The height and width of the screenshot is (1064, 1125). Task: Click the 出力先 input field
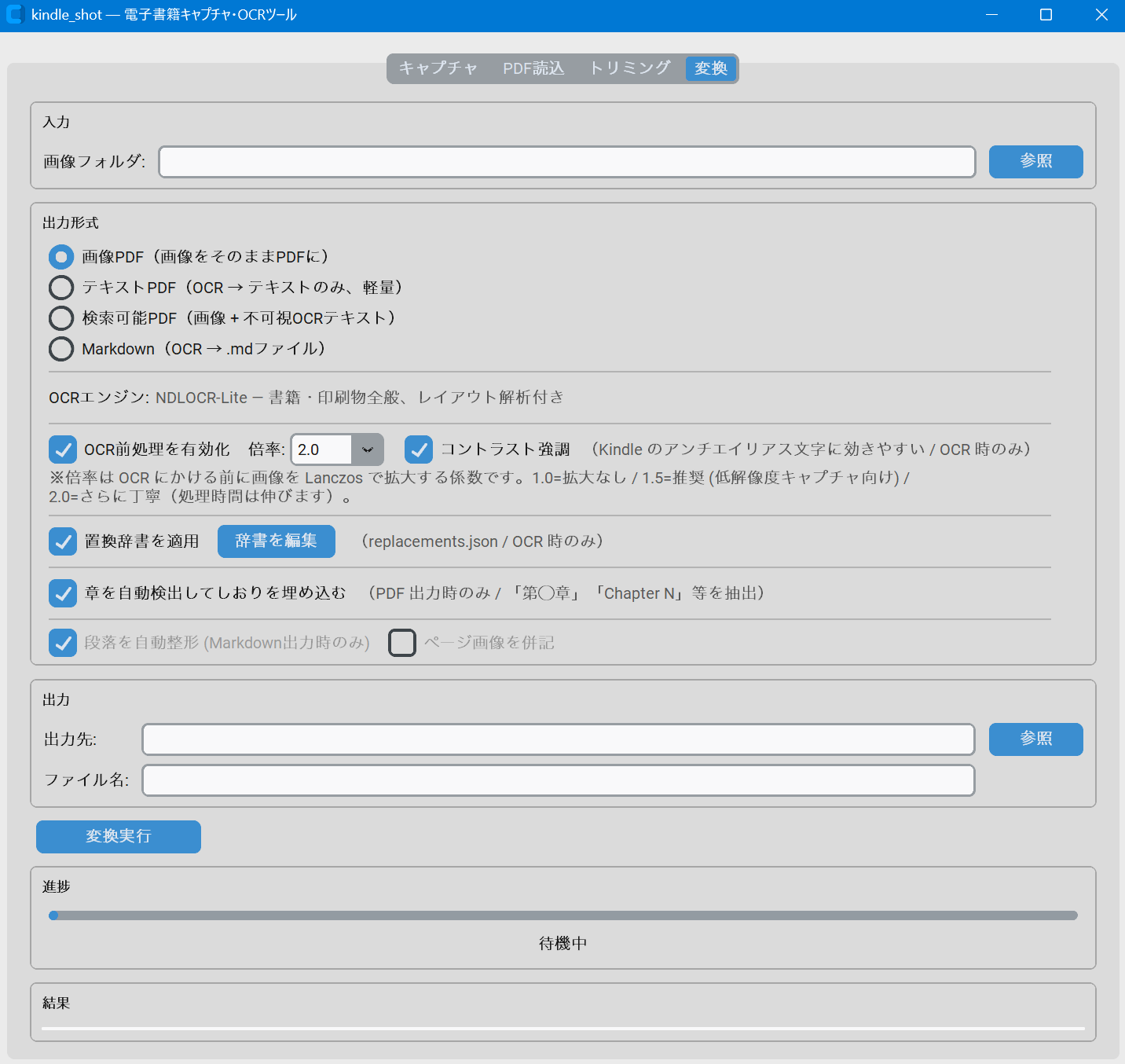559,739
